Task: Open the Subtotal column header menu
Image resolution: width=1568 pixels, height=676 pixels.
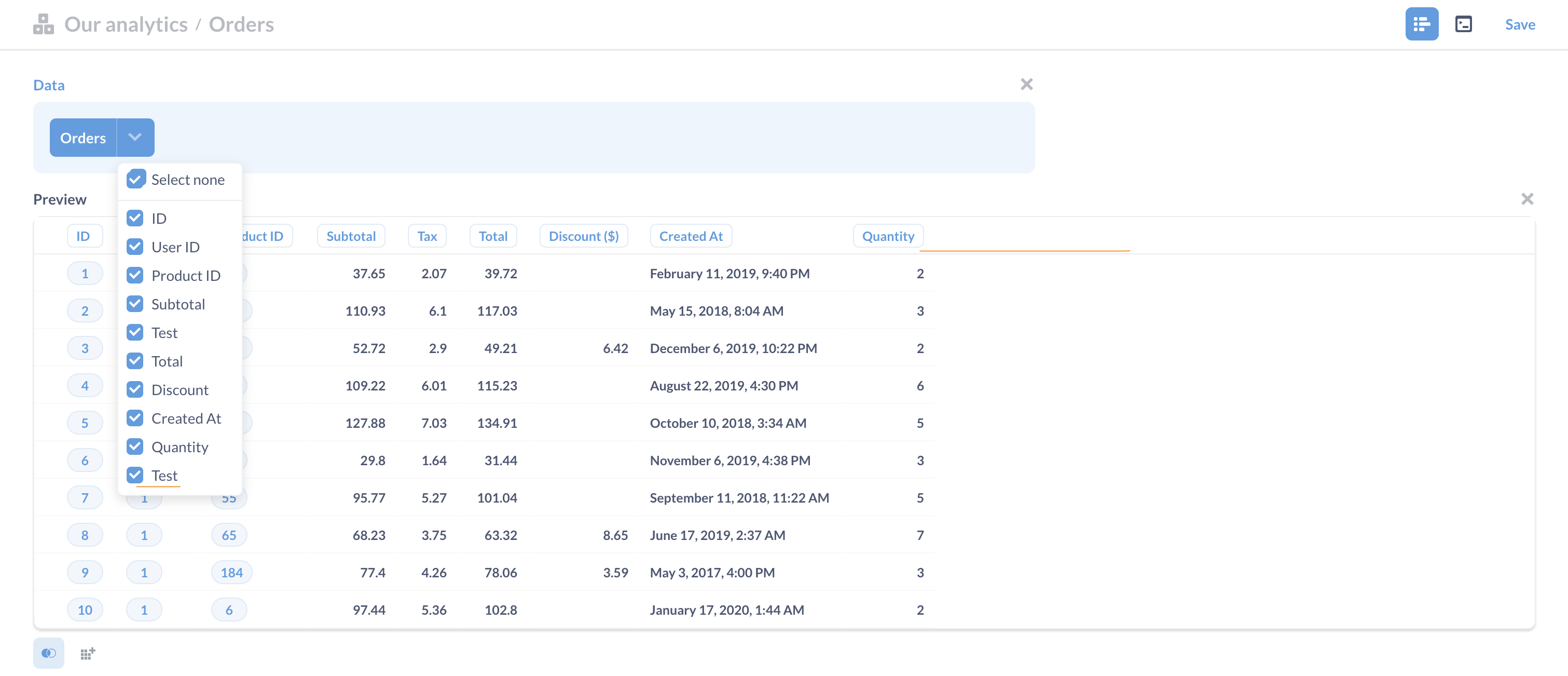Action: coord(351,236)
